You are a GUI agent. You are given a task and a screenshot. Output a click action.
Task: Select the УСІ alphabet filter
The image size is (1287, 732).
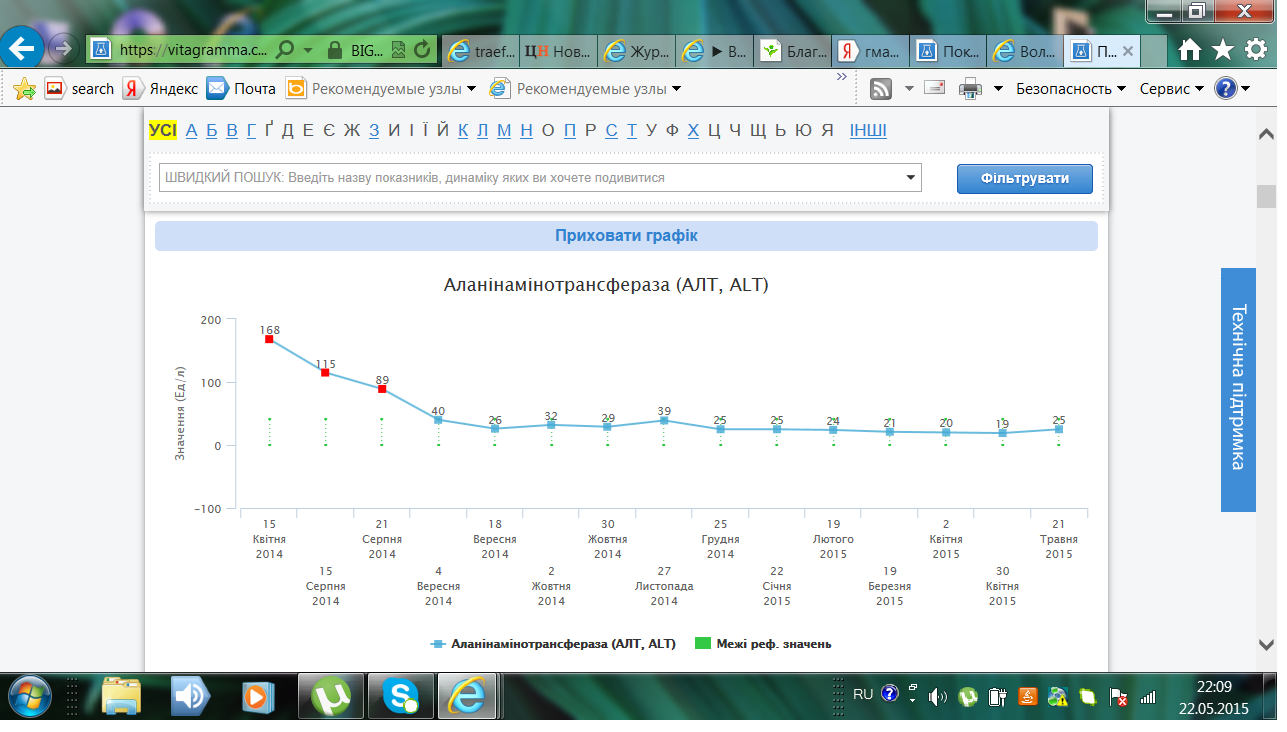pos(163,130)
